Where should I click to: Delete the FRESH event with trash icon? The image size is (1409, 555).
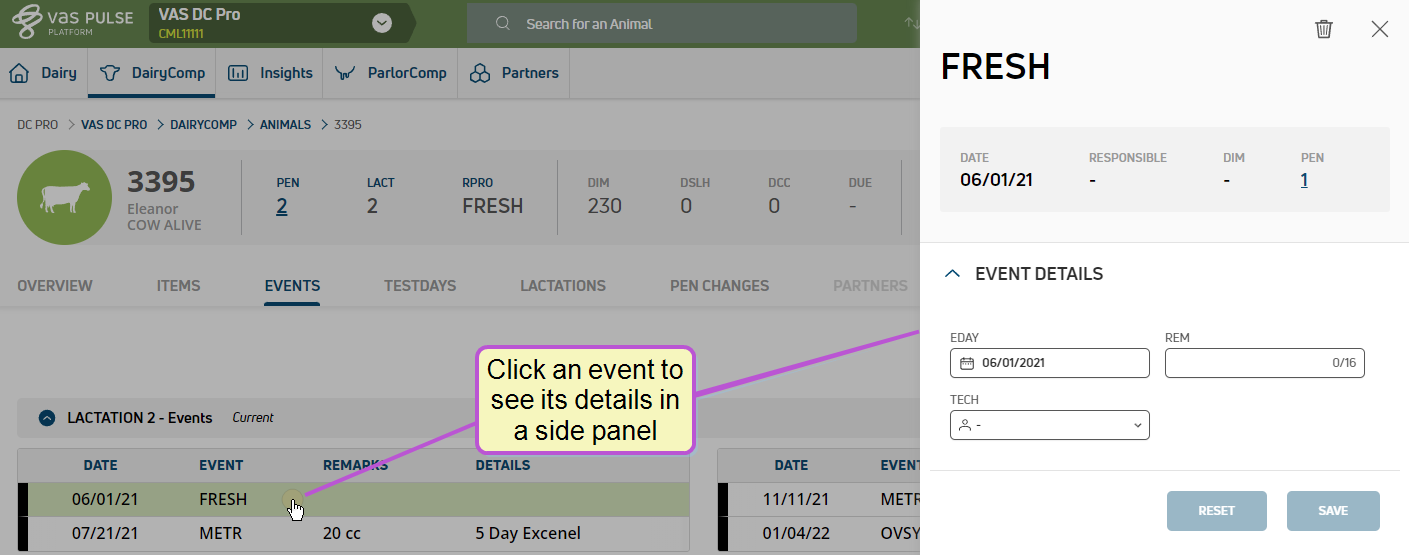[1323, 29]
